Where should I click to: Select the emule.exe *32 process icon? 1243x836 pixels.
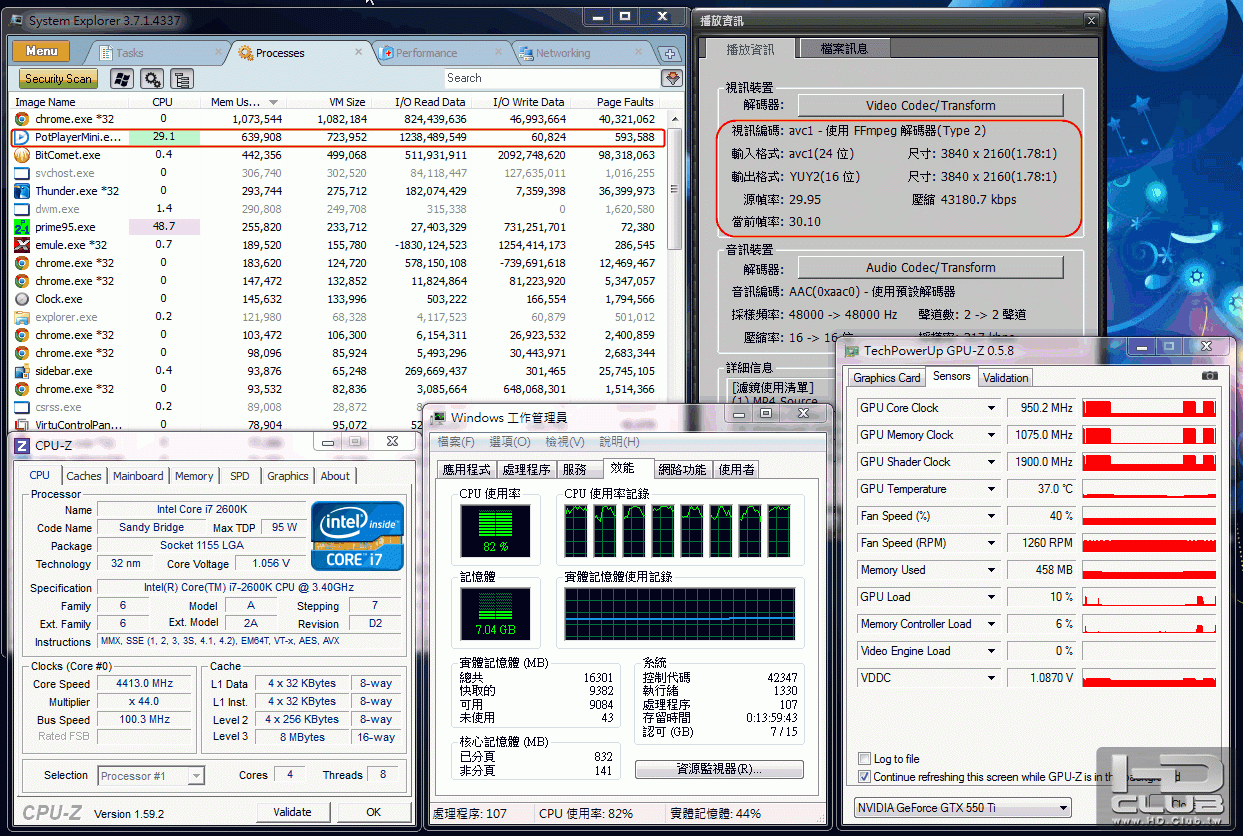click(22, 245)
